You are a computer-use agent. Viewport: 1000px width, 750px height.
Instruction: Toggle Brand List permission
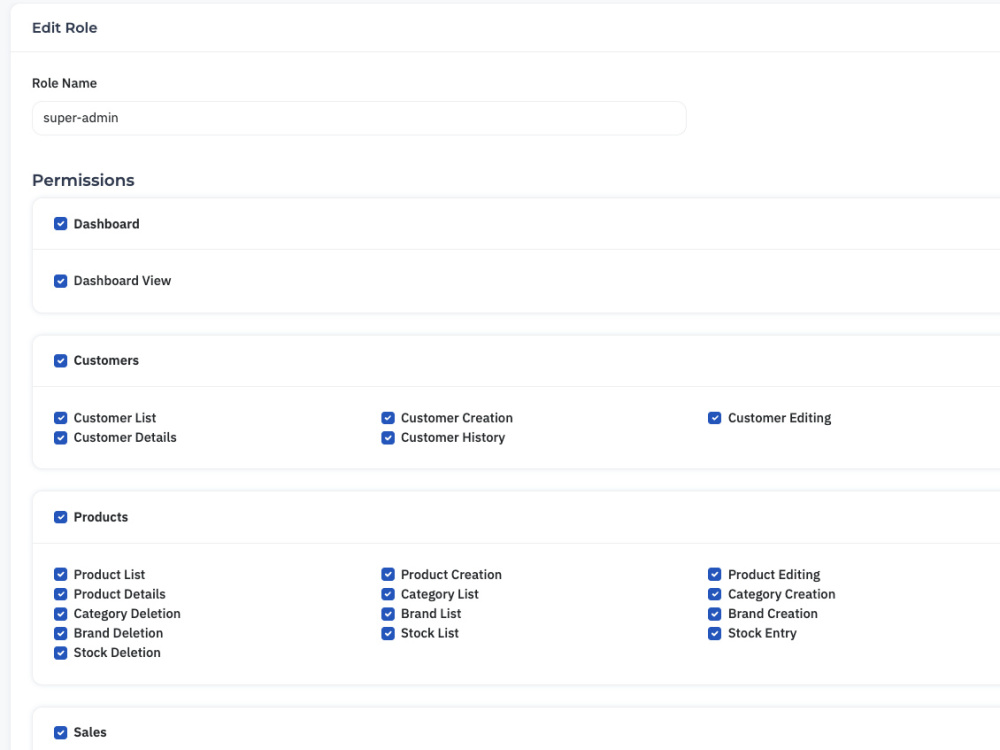[x=388, y=614]
